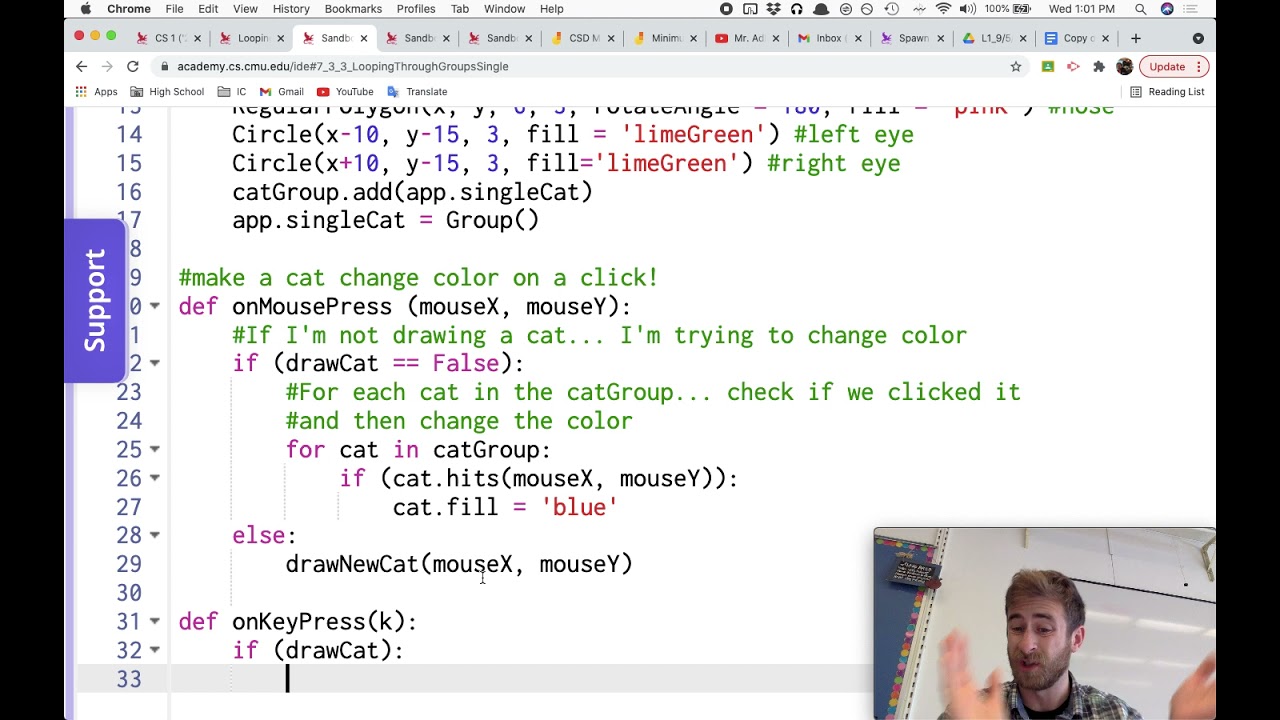Bookmark this page with the star
Screen dimensions: 1280x720
pos(1016,66)
